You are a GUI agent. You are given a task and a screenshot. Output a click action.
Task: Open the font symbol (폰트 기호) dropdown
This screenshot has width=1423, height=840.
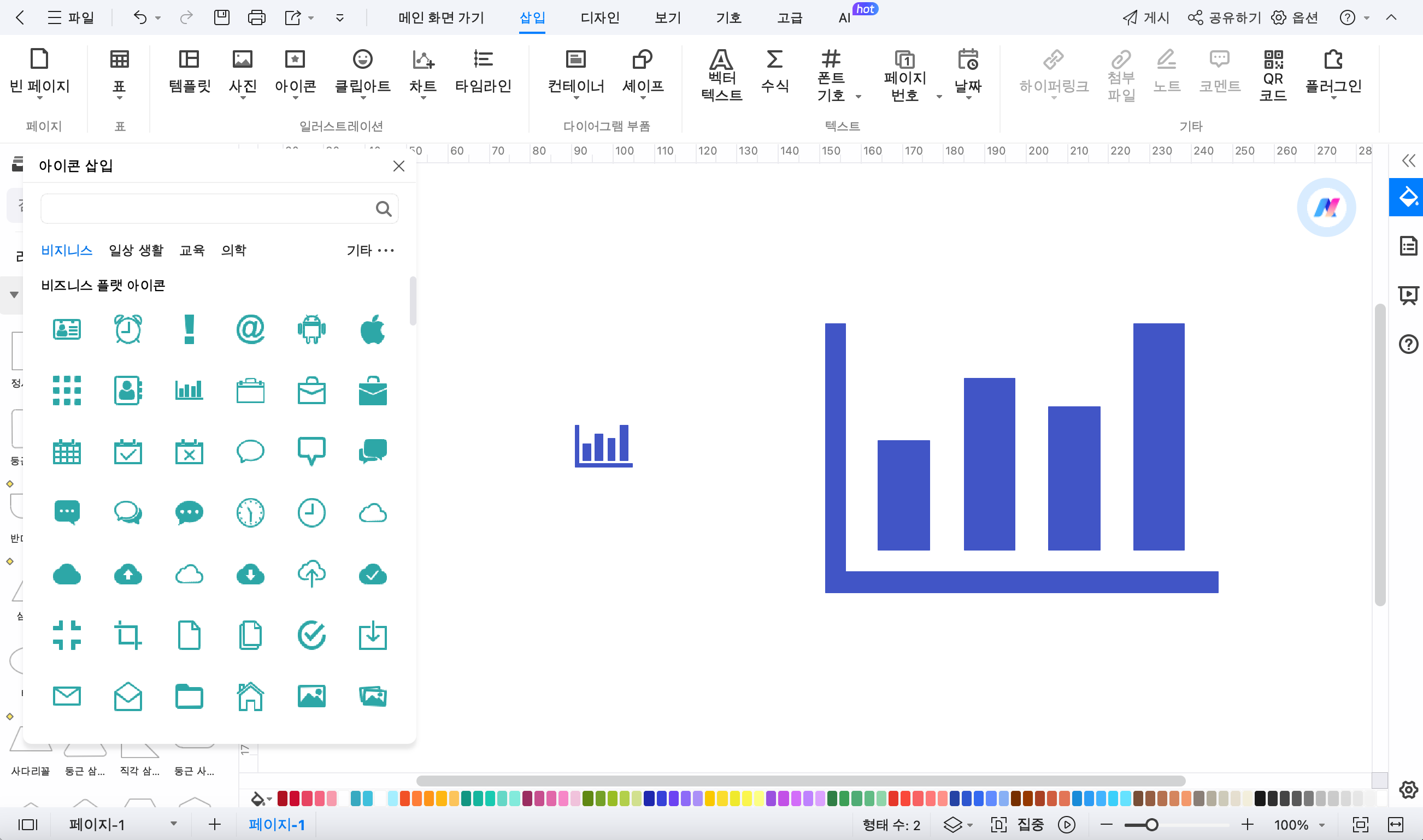858,97
